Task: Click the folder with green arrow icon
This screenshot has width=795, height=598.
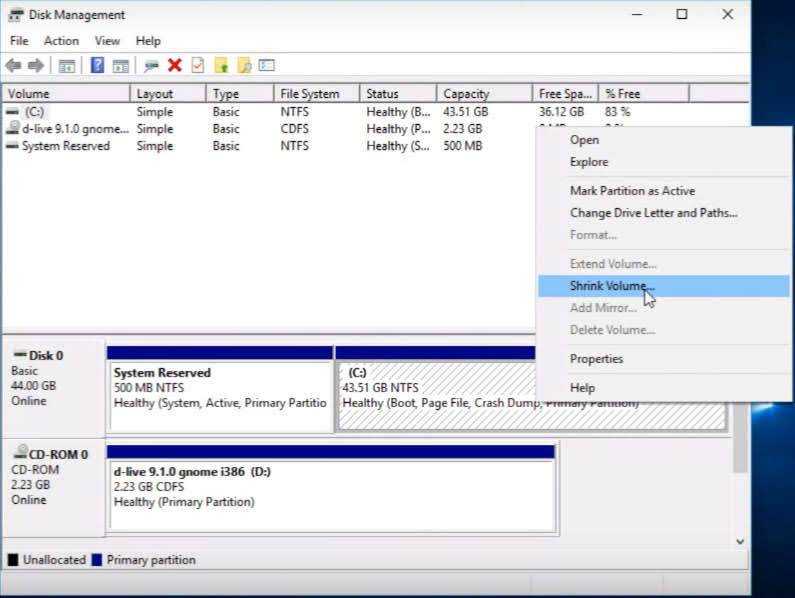Action: pos(221,65)
